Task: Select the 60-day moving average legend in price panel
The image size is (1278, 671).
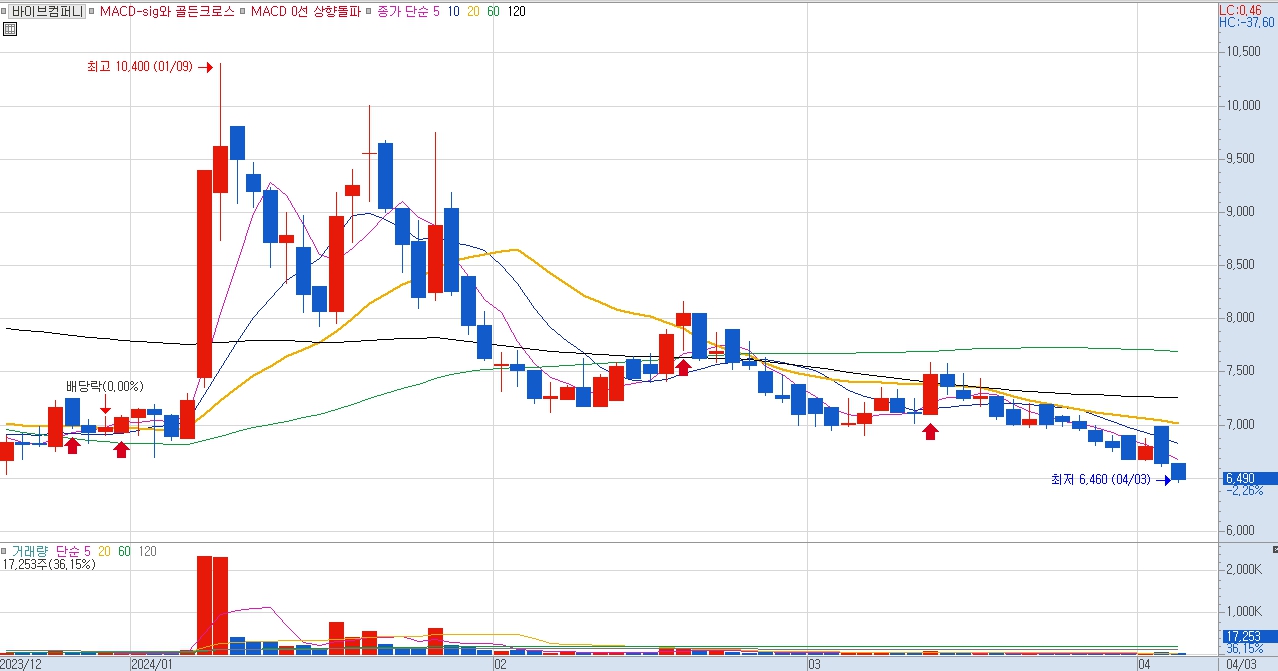Action: point(494,11)
